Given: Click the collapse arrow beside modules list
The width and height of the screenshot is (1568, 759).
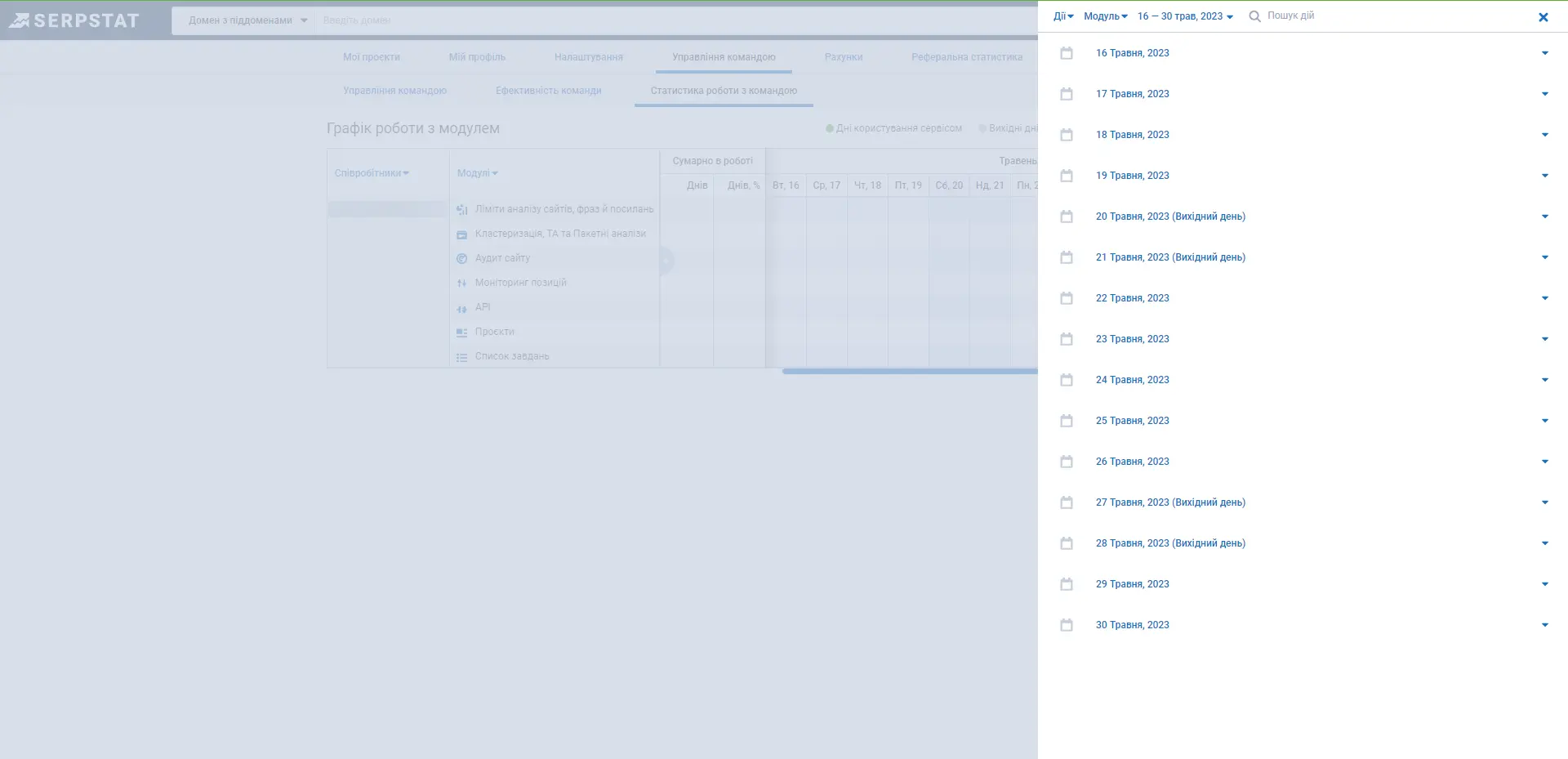Looking at the screenshot, I should click(666, 261).
